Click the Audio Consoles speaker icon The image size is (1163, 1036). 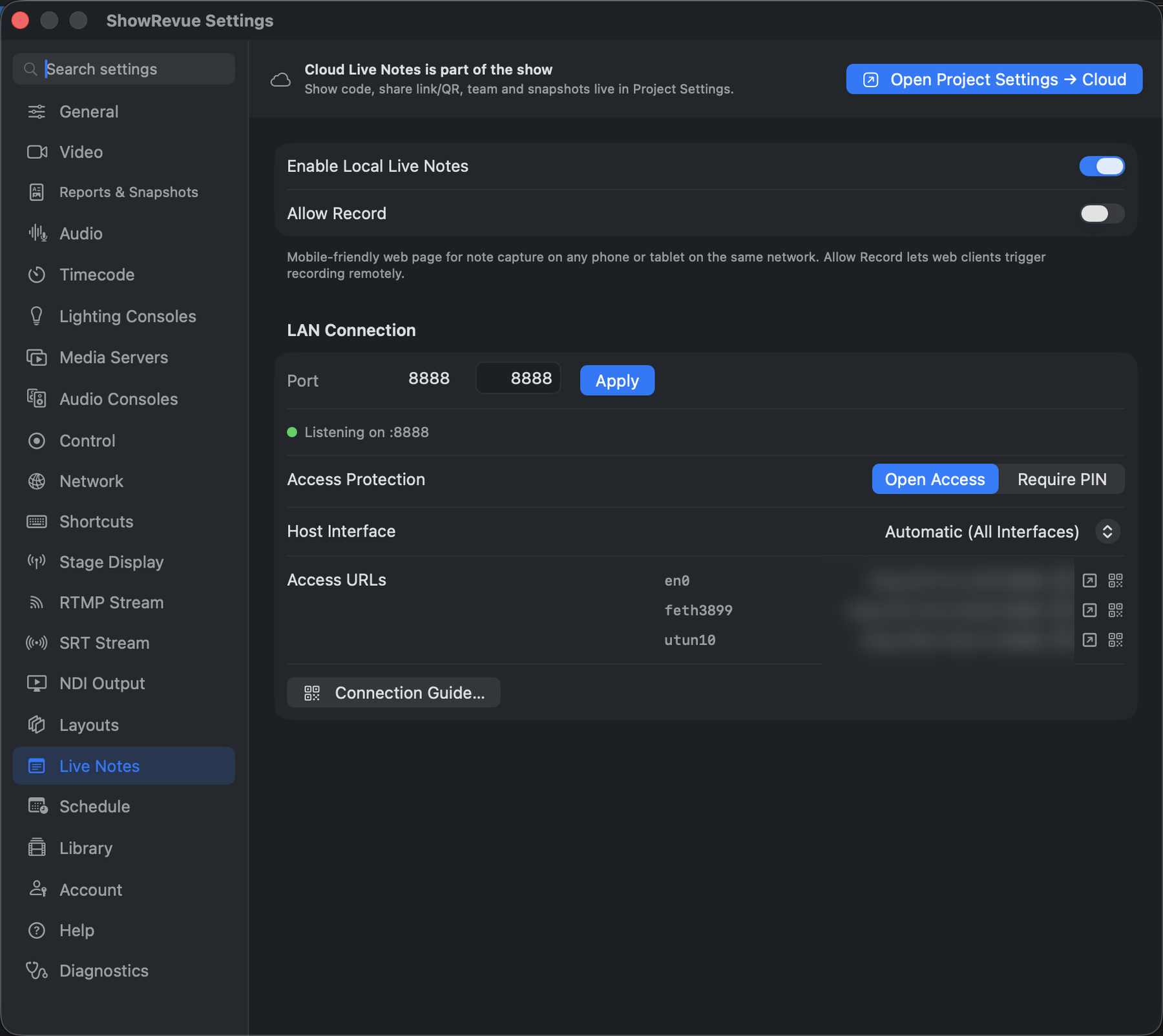click(37, 399)
